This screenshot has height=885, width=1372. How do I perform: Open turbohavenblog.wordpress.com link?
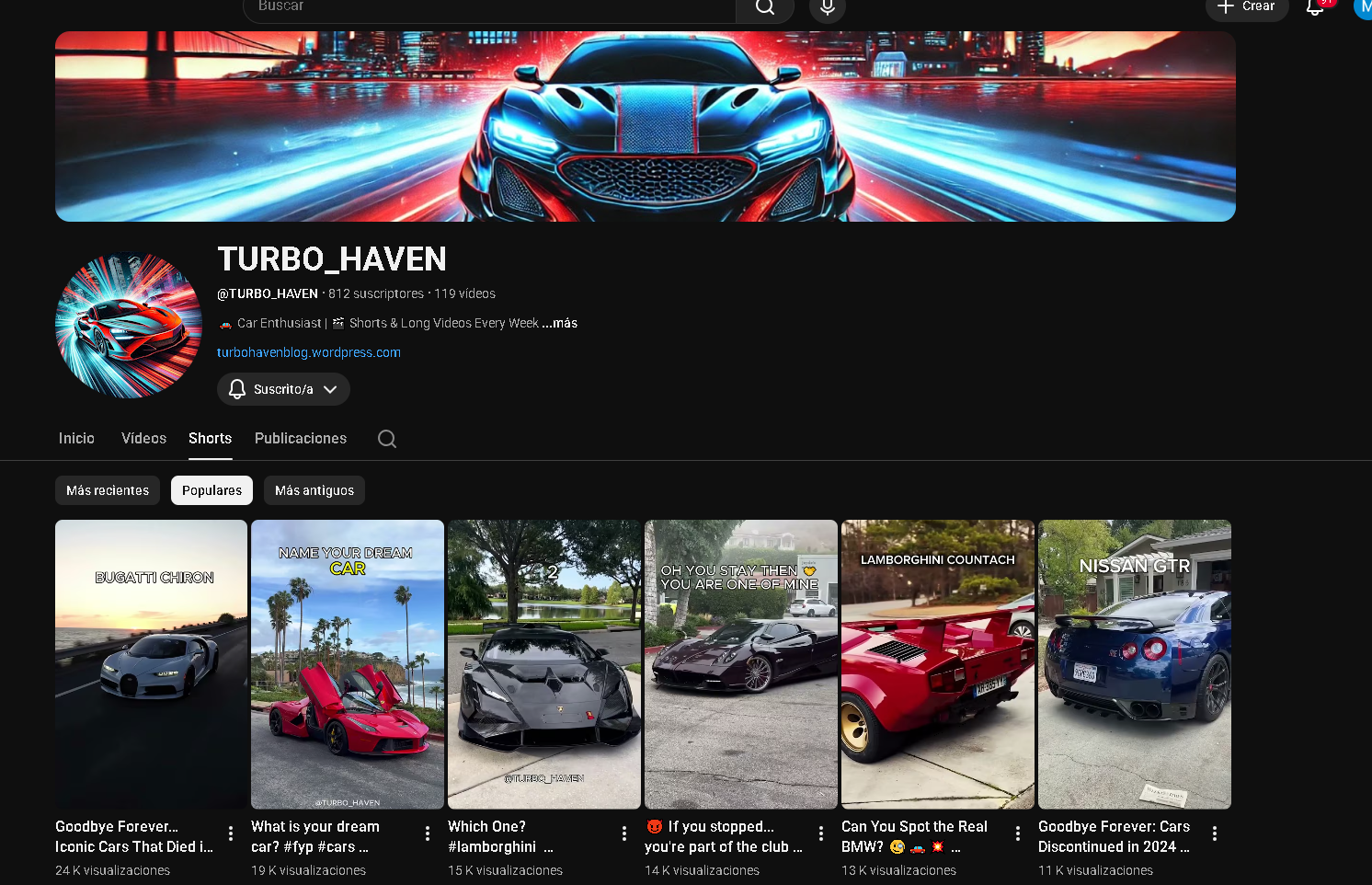[309, 351]
